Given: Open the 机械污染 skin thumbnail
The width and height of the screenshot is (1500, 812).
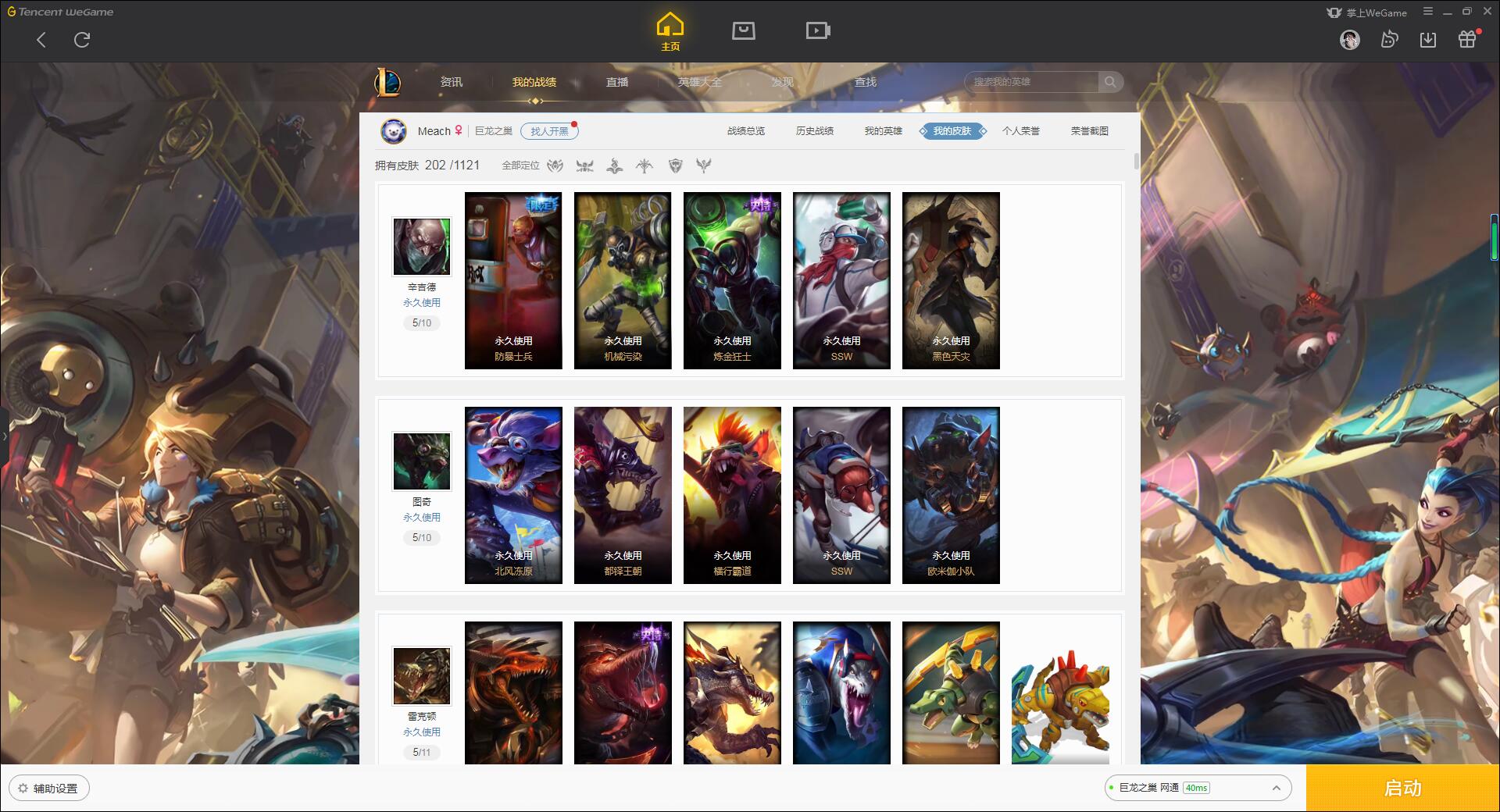Looking at the screenshot, I should tap(623, 280).
